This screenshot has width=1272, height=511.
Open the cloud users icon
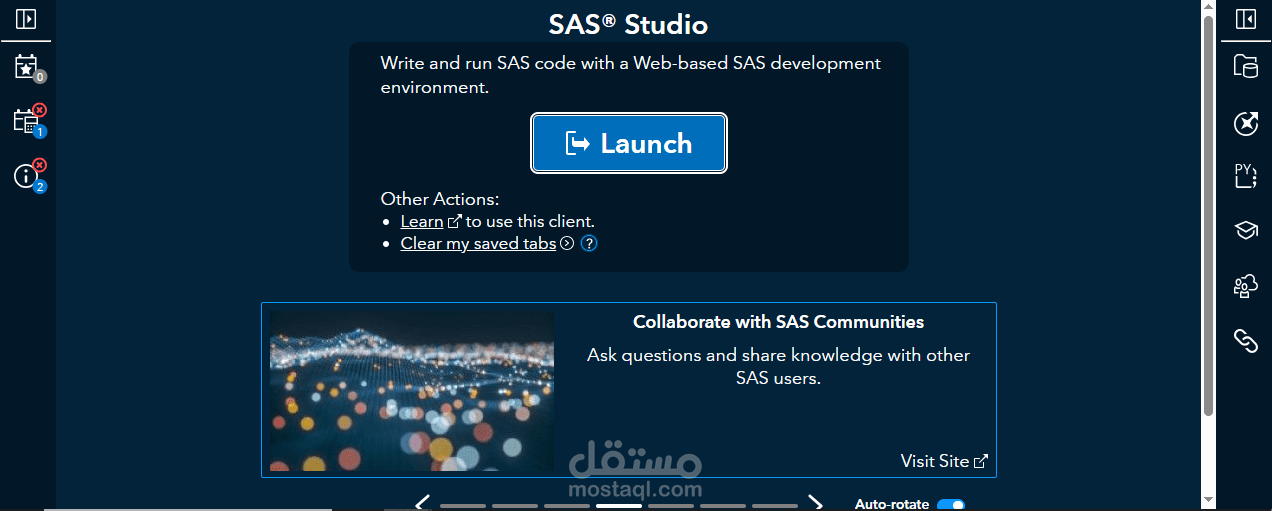coord(1245,286)
